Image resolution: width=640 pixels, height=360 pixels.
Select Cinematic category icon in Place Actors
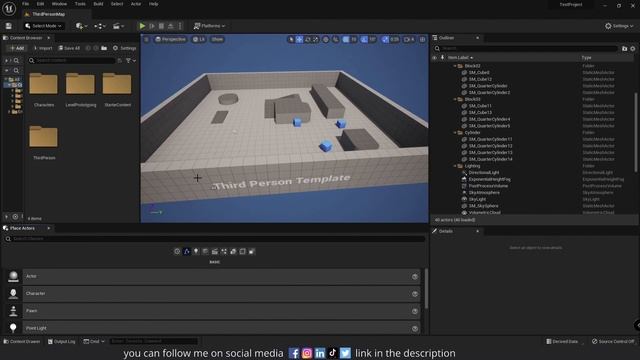[215, 251]
